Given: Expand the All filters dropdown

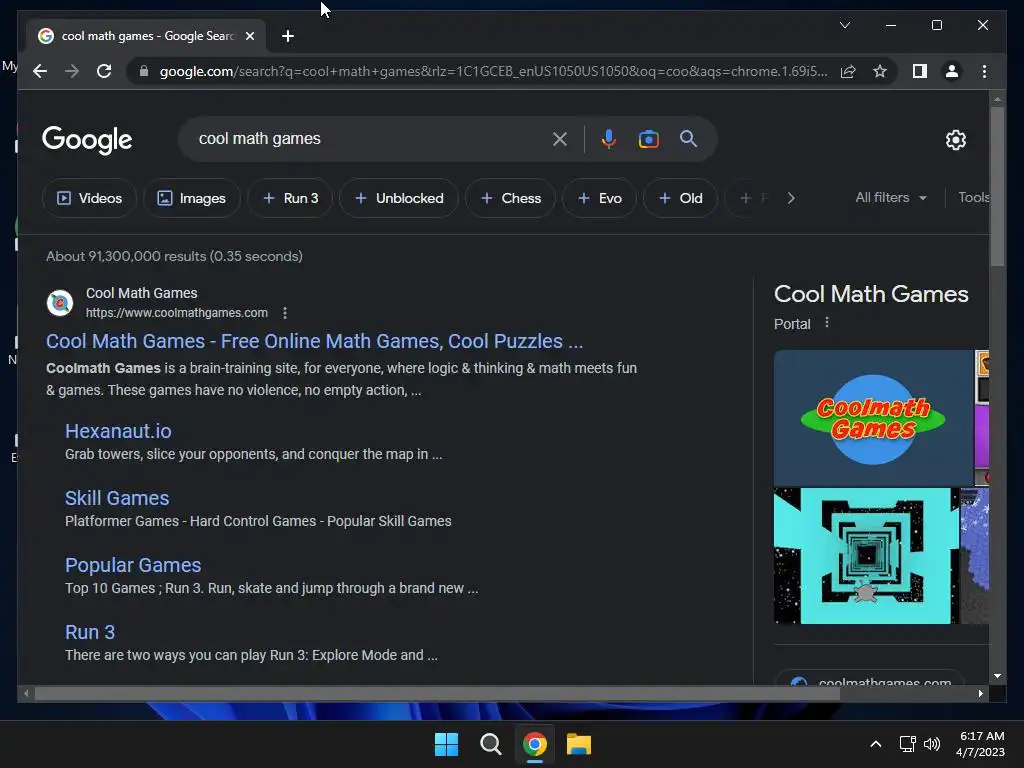Looking at the screenshot, I should [891, 197].
